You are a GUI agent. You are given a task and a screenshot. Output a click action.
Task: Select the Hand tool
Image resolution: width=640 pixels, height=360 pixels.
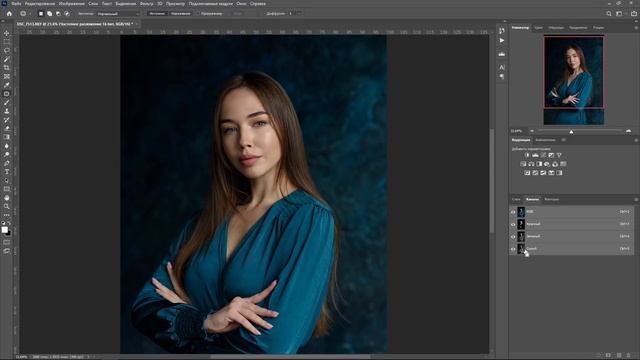click(x=7, y=198)
